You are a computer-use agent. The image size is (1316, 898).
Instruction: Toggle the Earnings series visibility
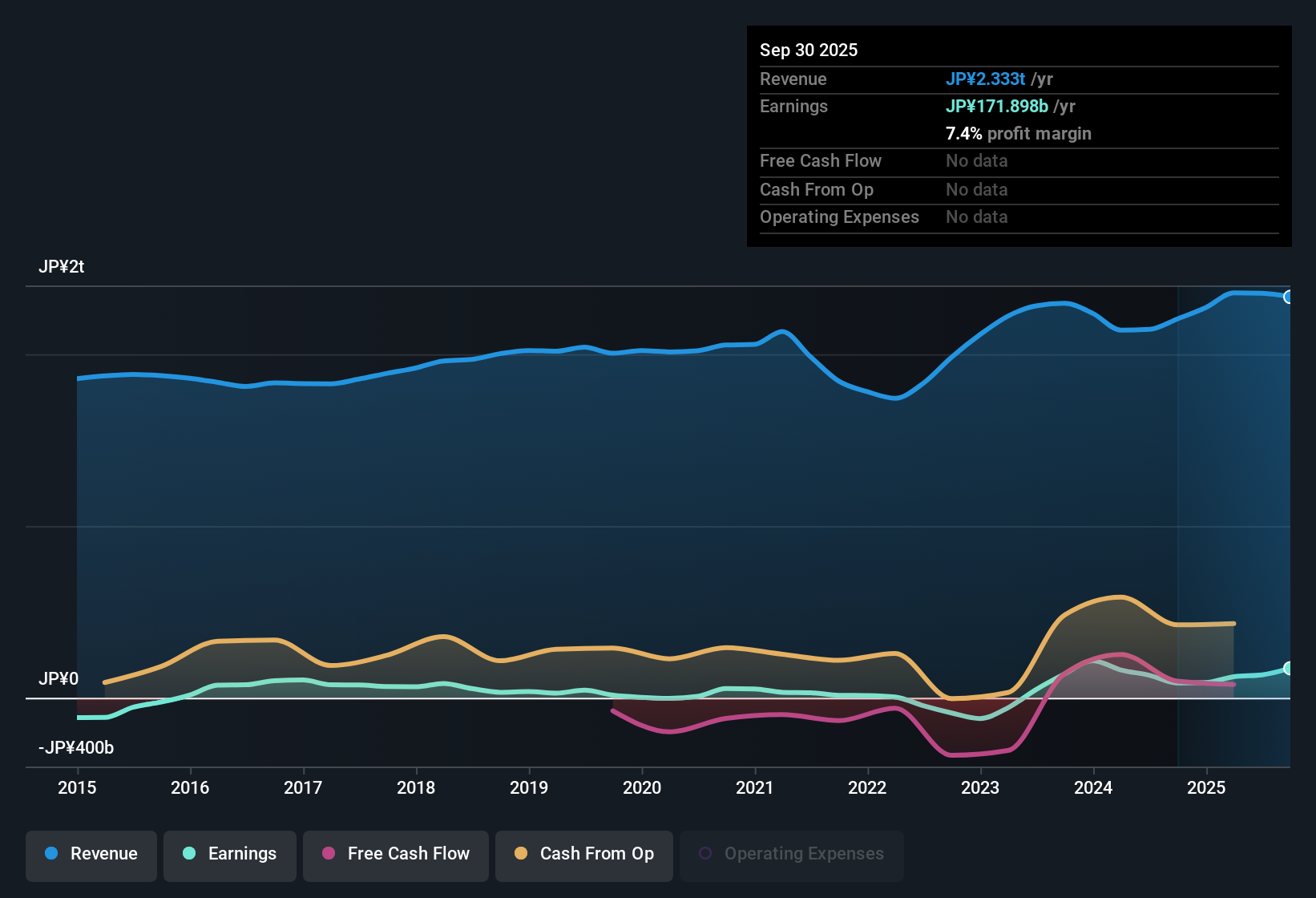(229, 854)
